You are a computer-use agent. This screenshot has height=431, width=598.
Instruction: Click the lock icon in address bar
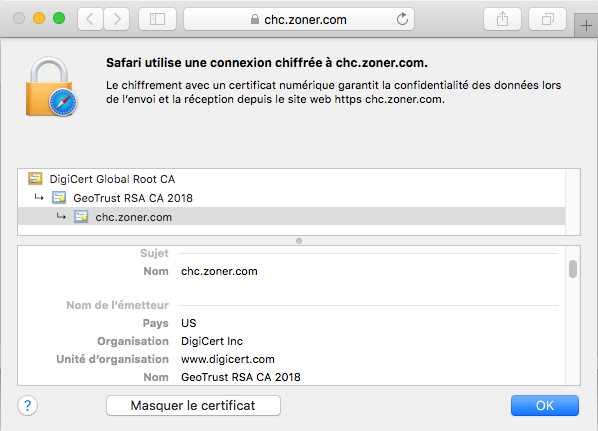coord(255,19)
